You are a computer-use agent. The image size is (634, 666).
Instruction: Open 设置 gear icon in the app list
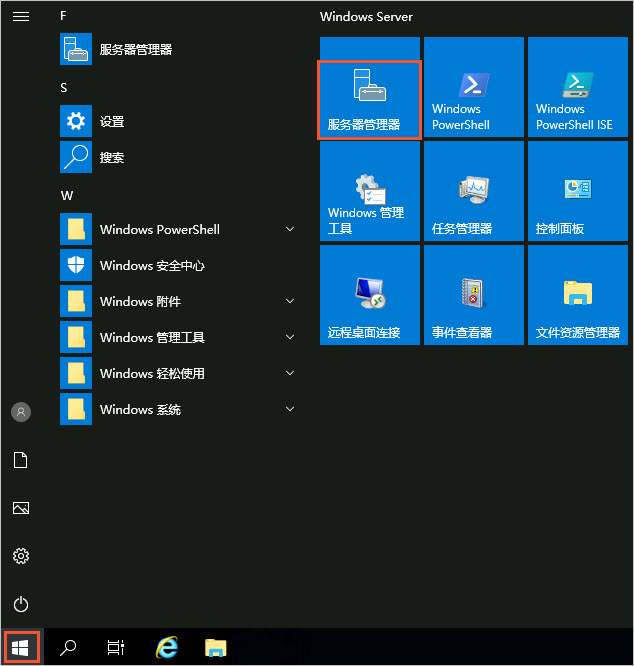(x=76, y=121)
